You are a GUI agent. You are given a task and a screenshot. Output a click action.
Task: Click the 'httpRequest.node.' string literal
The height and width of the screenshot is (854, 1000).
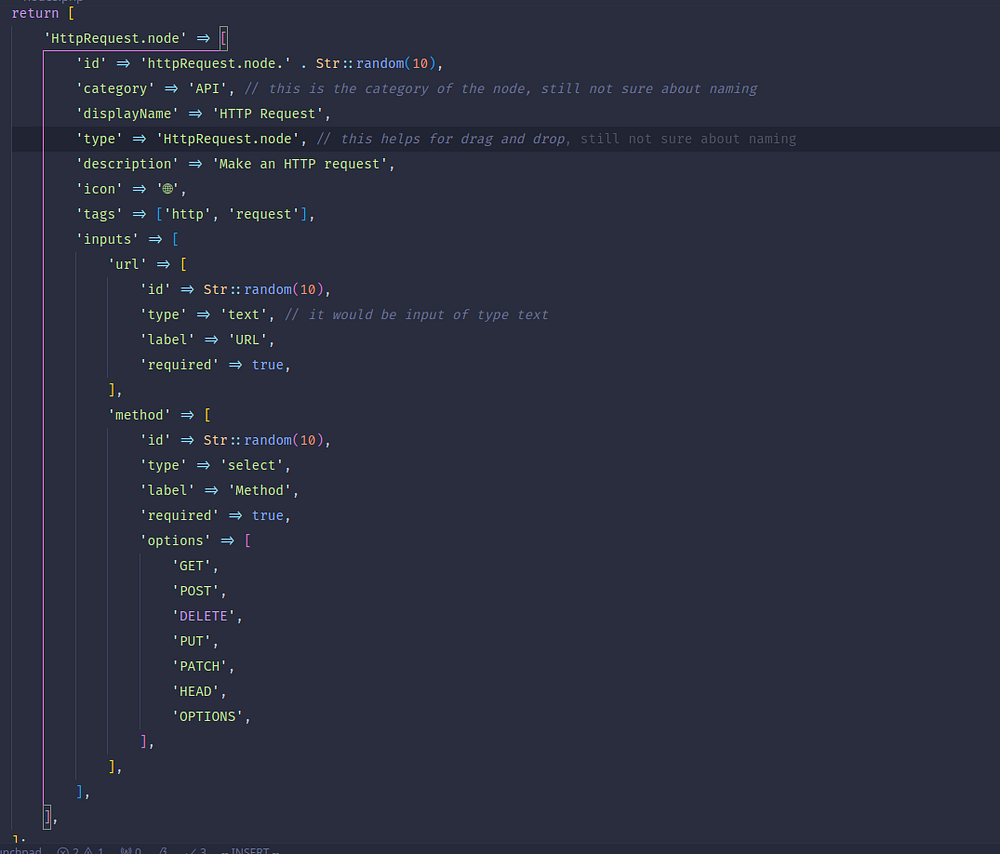tap(216, 64)
